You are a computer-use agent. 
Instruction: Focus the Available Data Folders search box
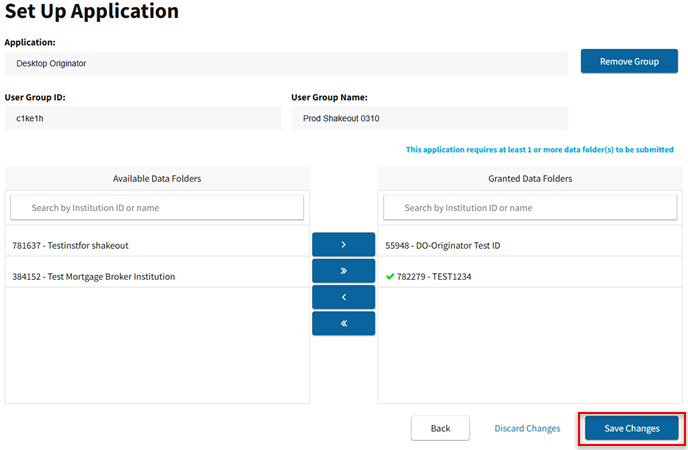pyautogui.click(x=157, y=207)
